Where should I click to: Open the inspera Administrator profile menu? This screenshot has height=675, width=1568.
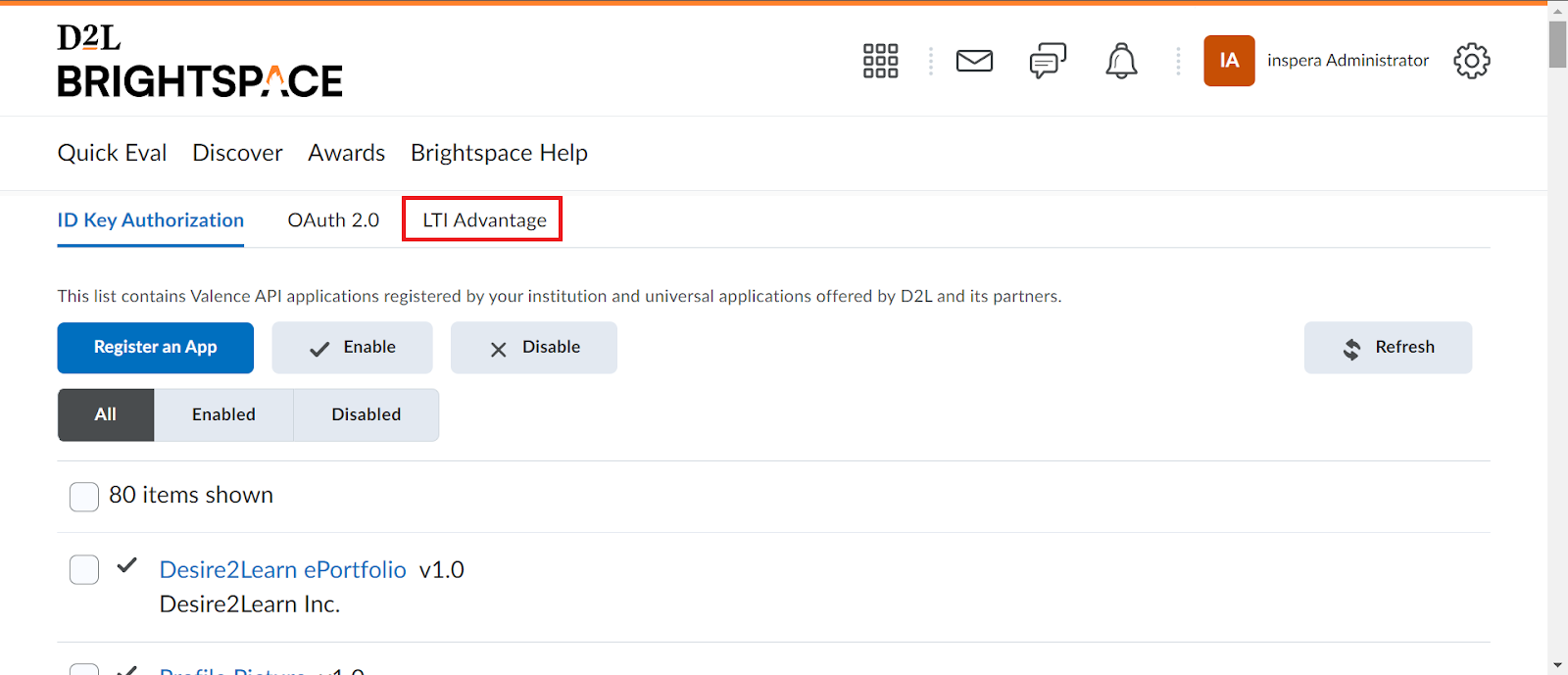pyautogui.click(x=1347, y=61)
